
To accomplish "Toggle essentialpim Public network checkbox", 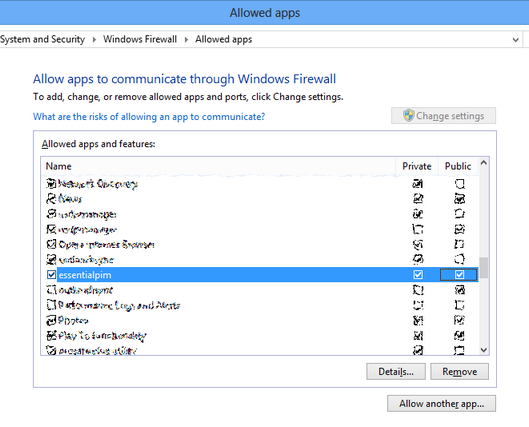I will 459,275.
